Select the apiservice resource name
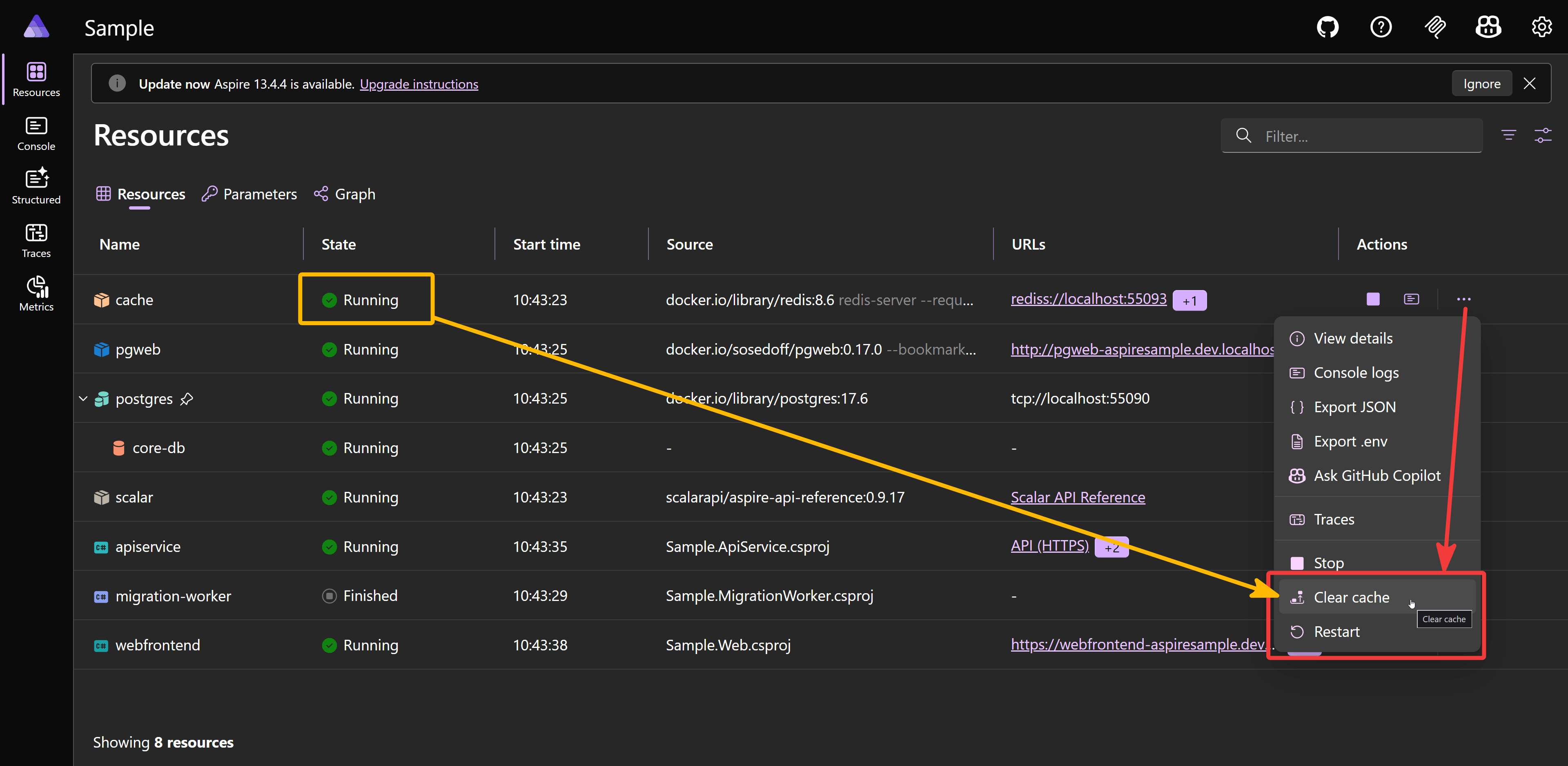Screen dimensions: 1568x766 click(x=148, y=547)
